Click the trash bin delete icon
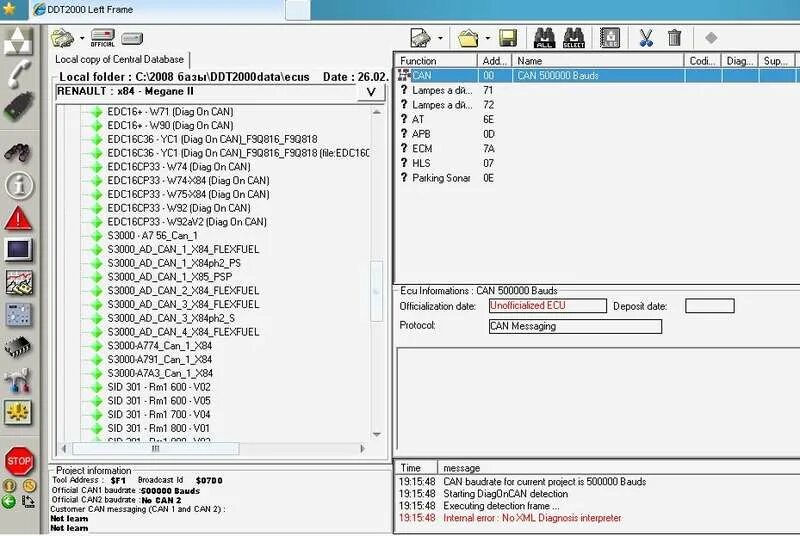Image resolution: width=800 pixels, height=536 pixels. tap(674, 38)
